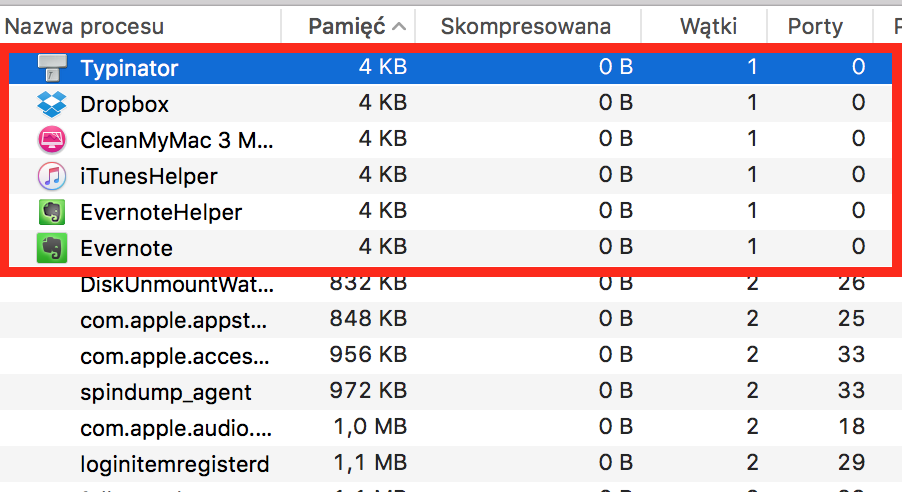Select the com.apple.appst... process
This screenshot has width=902, height=492.
tap(451, 320)
